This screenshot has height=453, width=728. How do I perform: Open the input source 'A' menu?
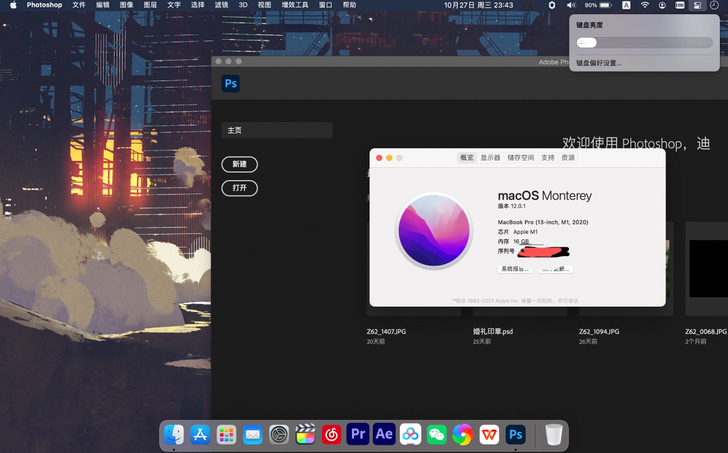tap(626, 5)
